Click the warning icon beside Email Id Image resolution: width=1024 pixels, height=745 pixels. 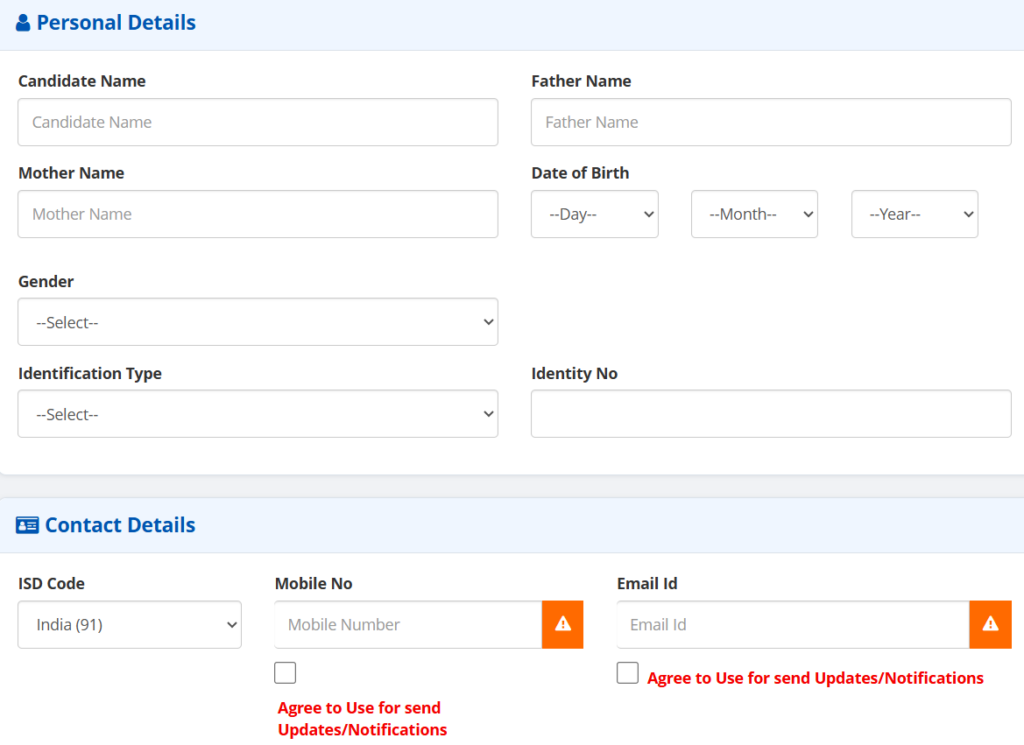tap(990, 625)
